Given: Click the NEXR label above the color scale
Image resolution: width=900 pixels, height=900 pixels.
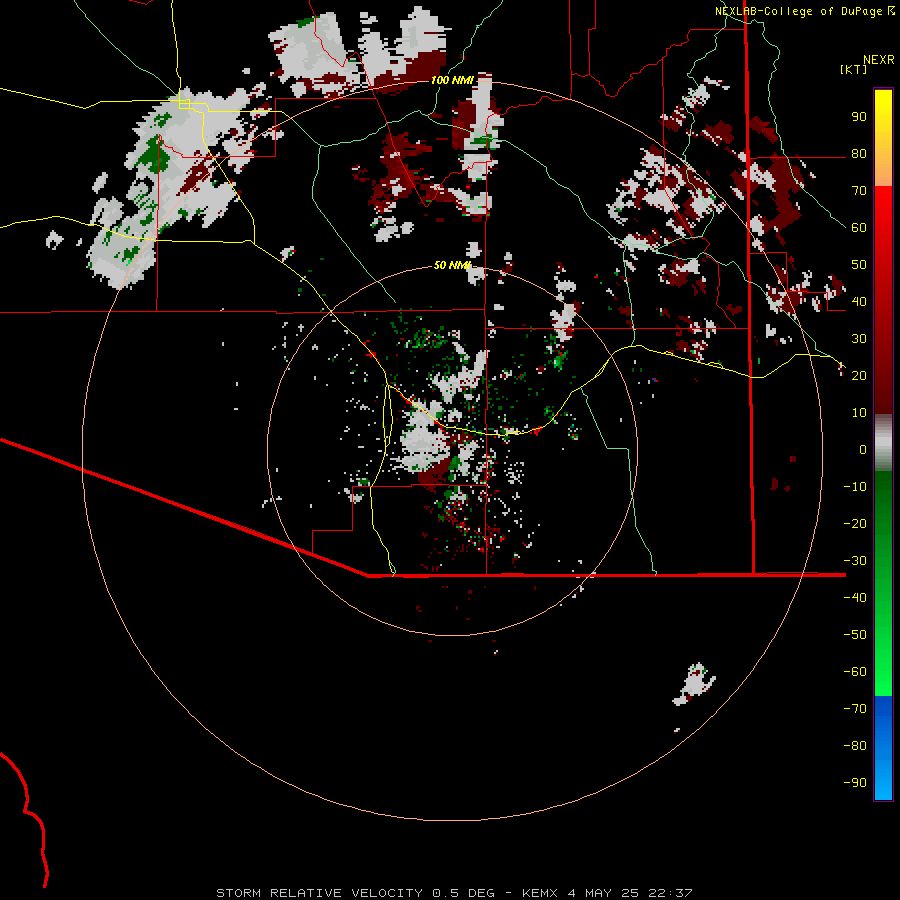Looking at the screenshot, I should 879,60.
